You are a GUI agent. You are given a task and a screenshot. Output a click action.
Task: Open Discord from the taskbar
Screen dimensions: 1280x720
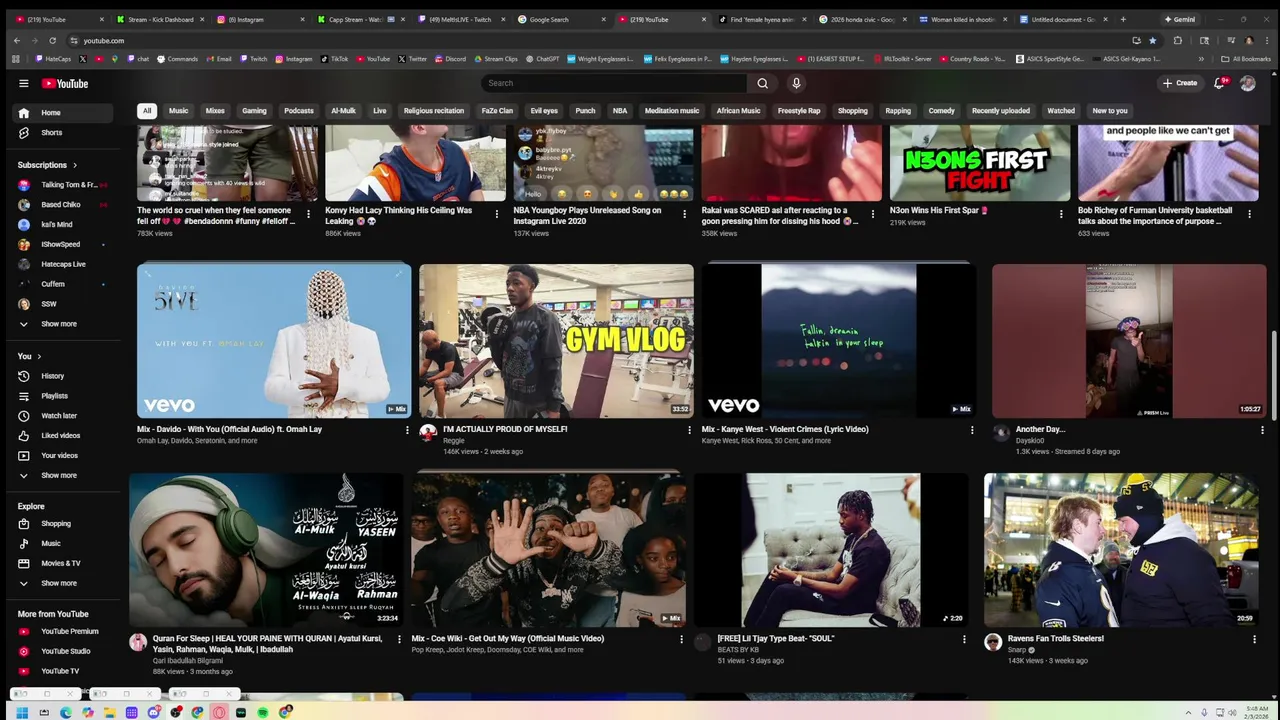point(153,712)
